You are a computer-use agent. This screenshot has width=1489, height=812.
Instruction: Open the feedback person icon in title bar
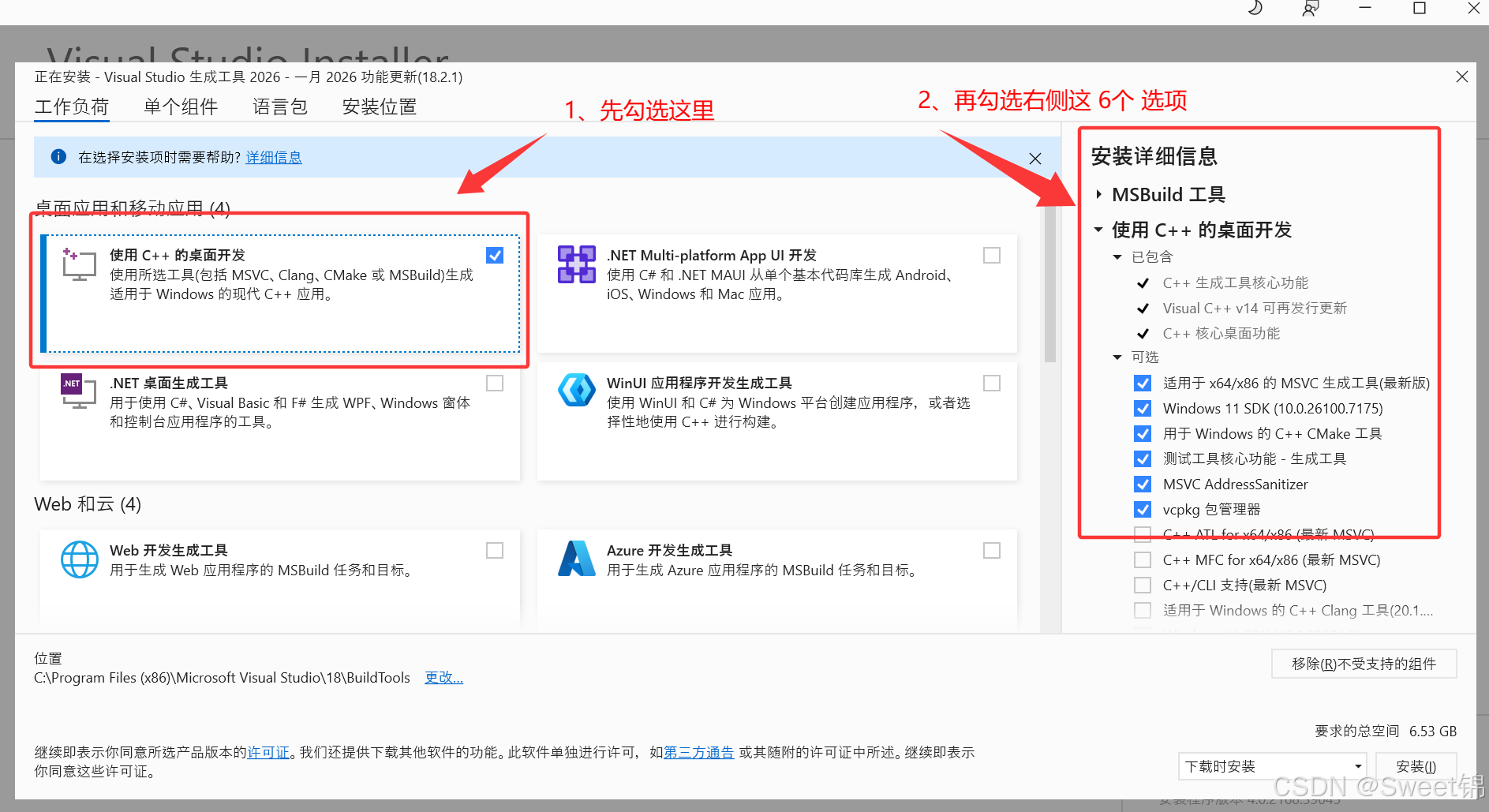[x=1310, y=9]
